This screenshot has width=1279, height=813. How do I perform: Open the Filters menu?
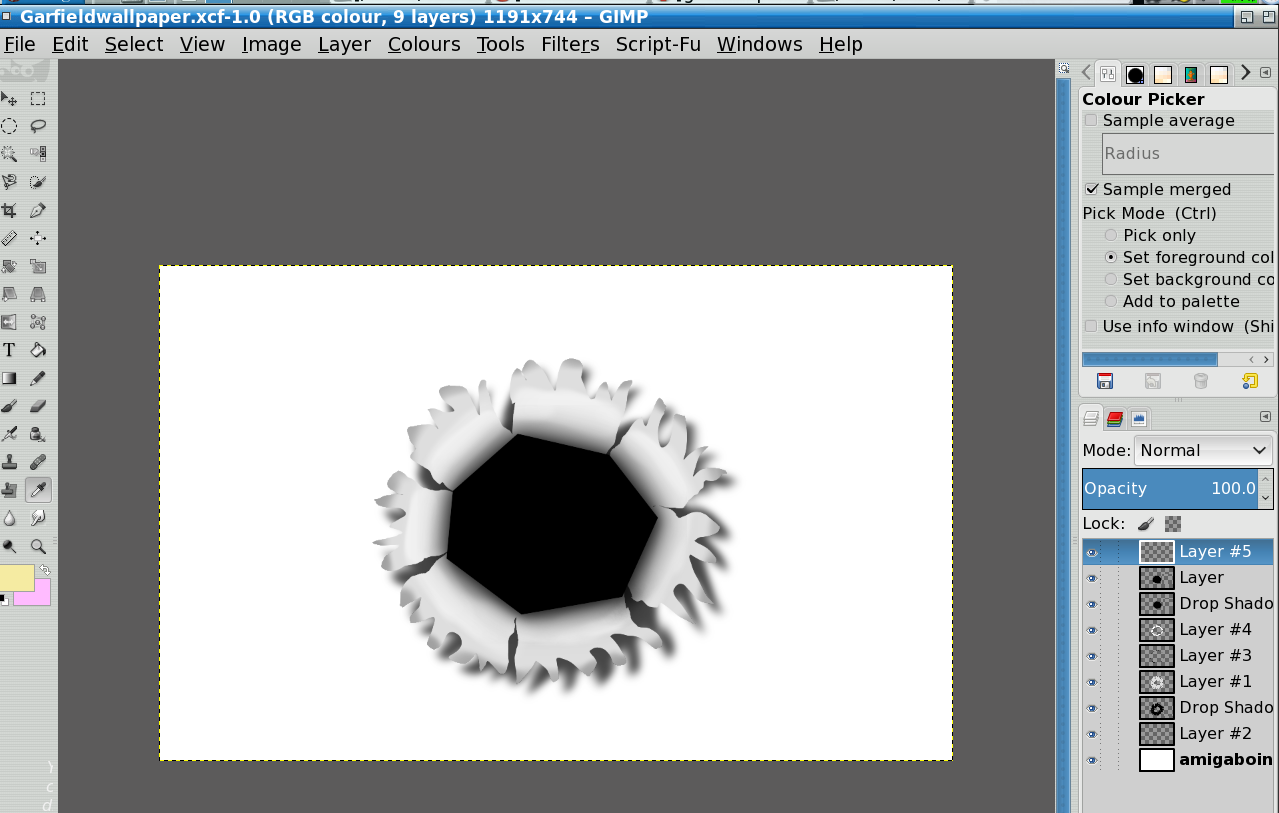tap(570, 44)
